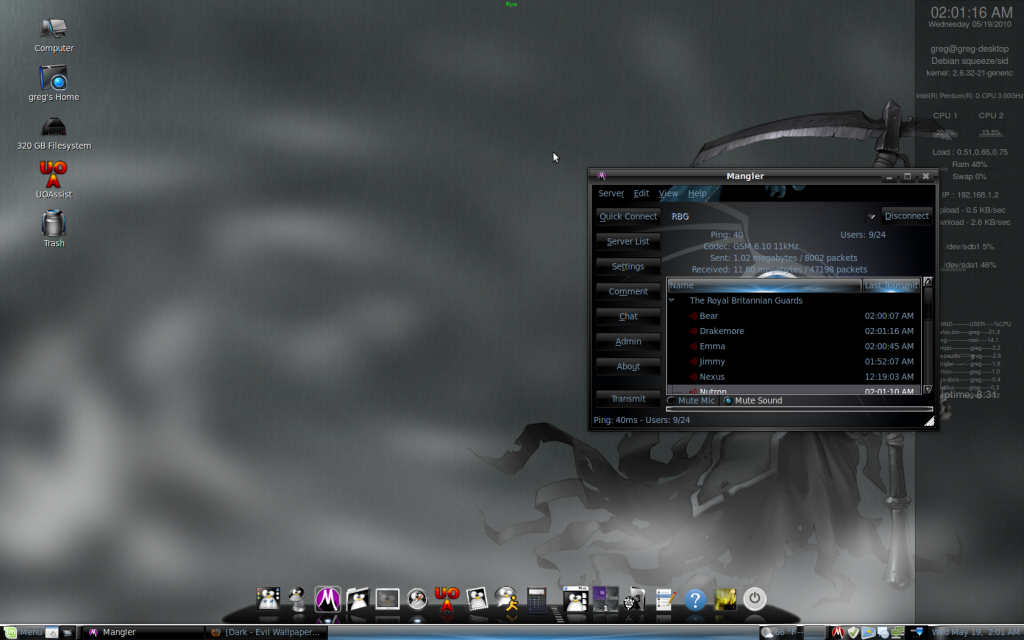This screenshot has width=1024, height=640.
Task: Click the speaker icon beside Bear
Action: [693, 315]
